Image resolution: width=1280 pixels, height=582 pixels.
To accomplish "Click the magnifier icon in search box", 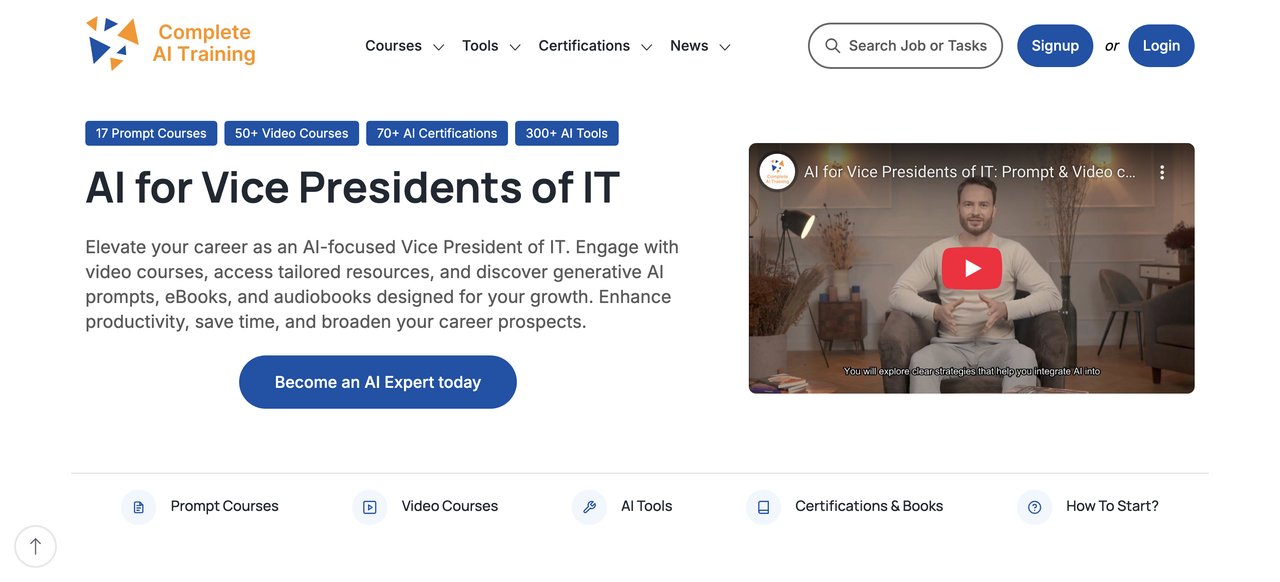I will (832, 46).
